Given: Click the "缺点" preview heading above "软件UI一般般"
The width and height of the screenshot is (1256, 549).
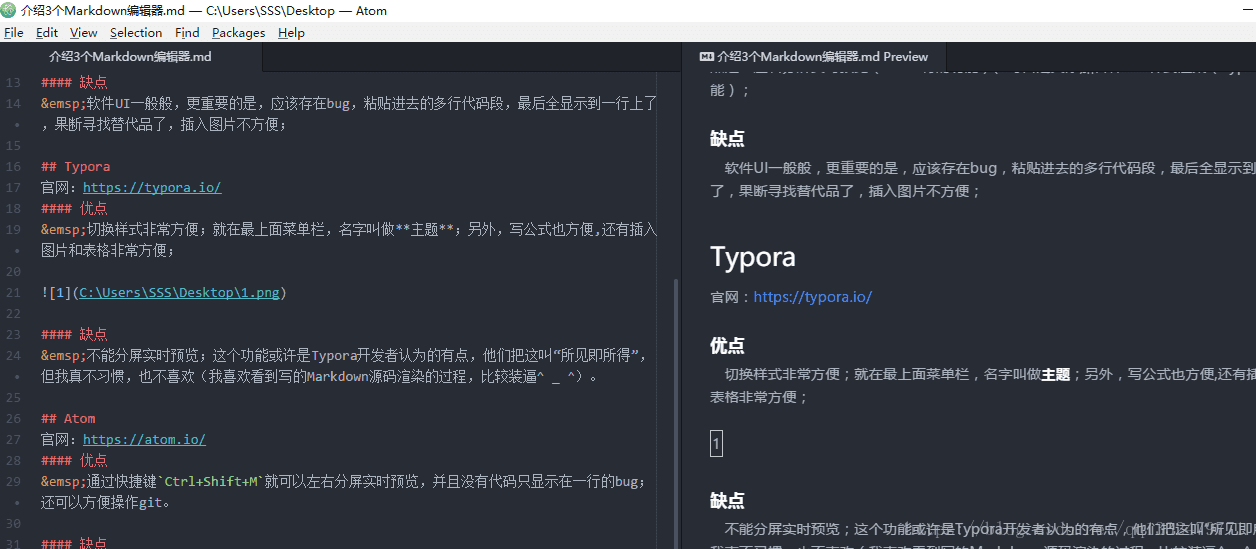Looking at the screenshot, I should 727,138.
